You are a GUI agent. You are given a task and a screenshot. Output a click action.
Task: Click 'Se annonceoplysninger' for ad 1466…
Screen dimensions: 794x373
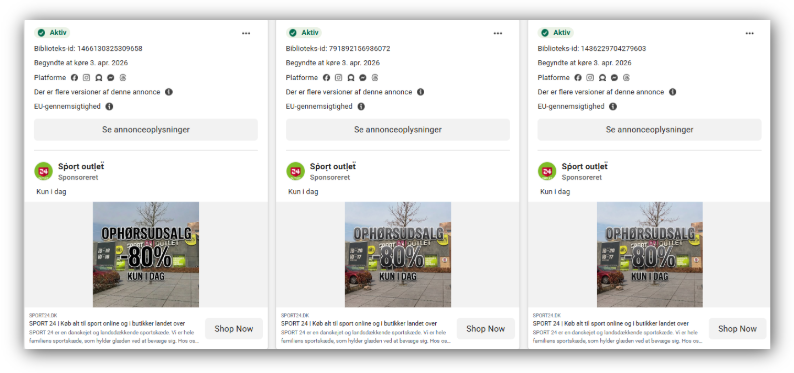point(146,130)
